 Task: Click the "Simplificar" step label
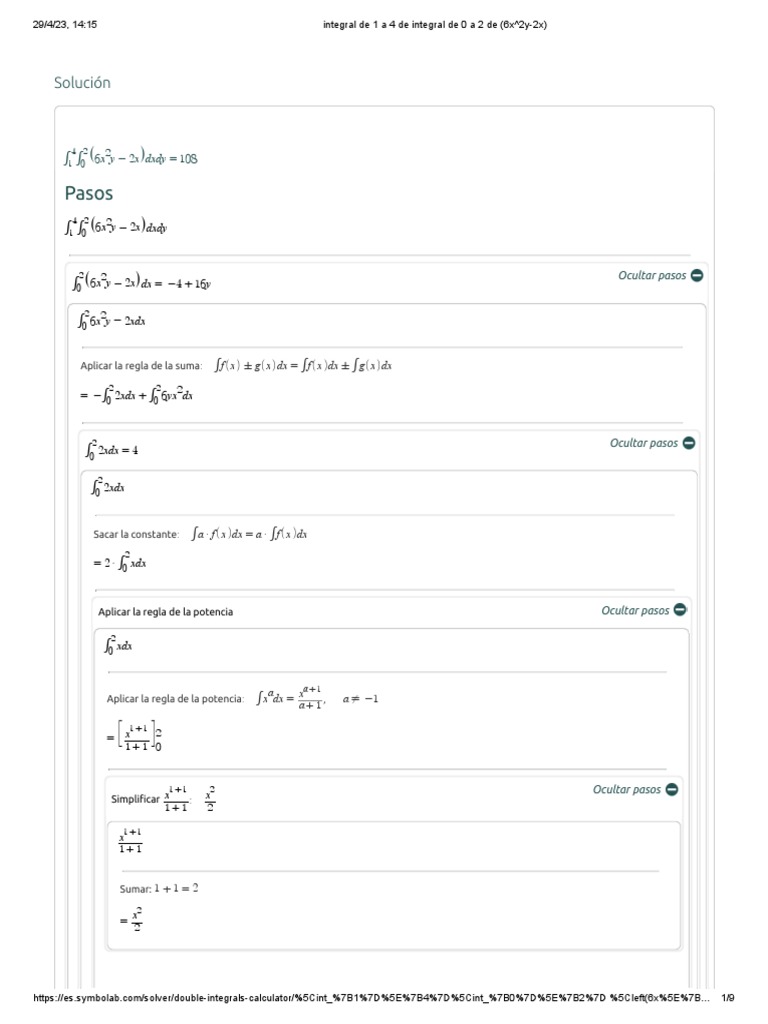click(x=135, y=799)
